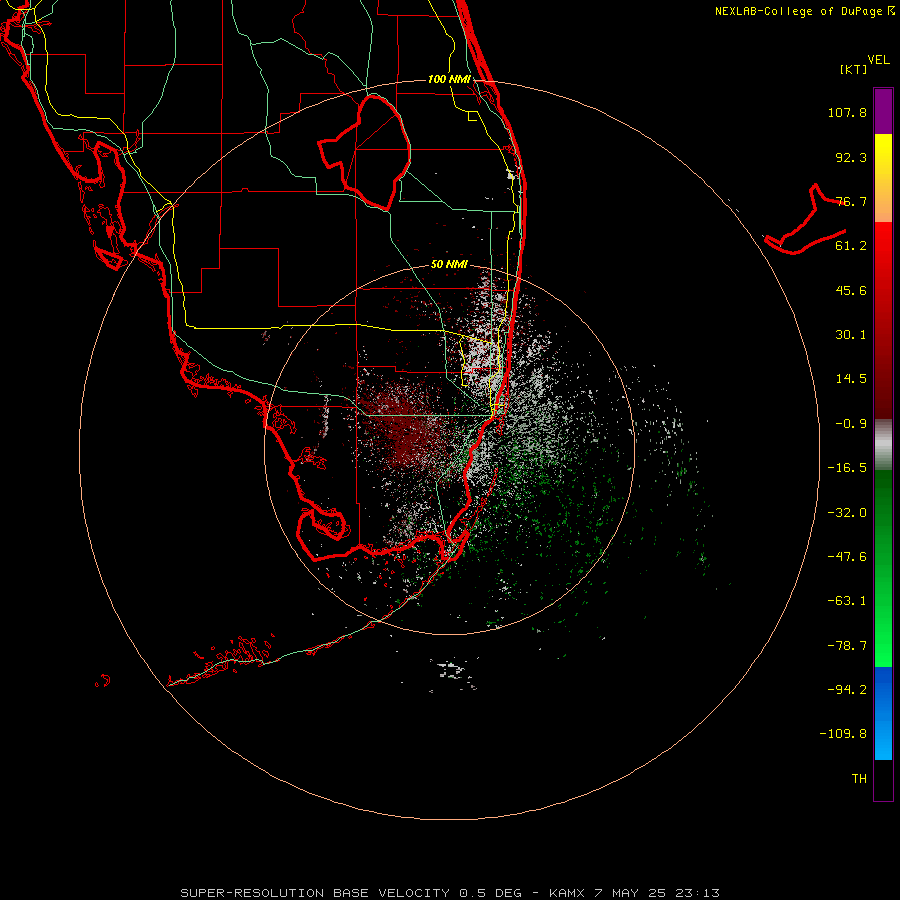Image resolution: width=900 pixels, height=900 pixels.
Task: Select the -0.9 velocity scale value
Action: tap(851, 424)
